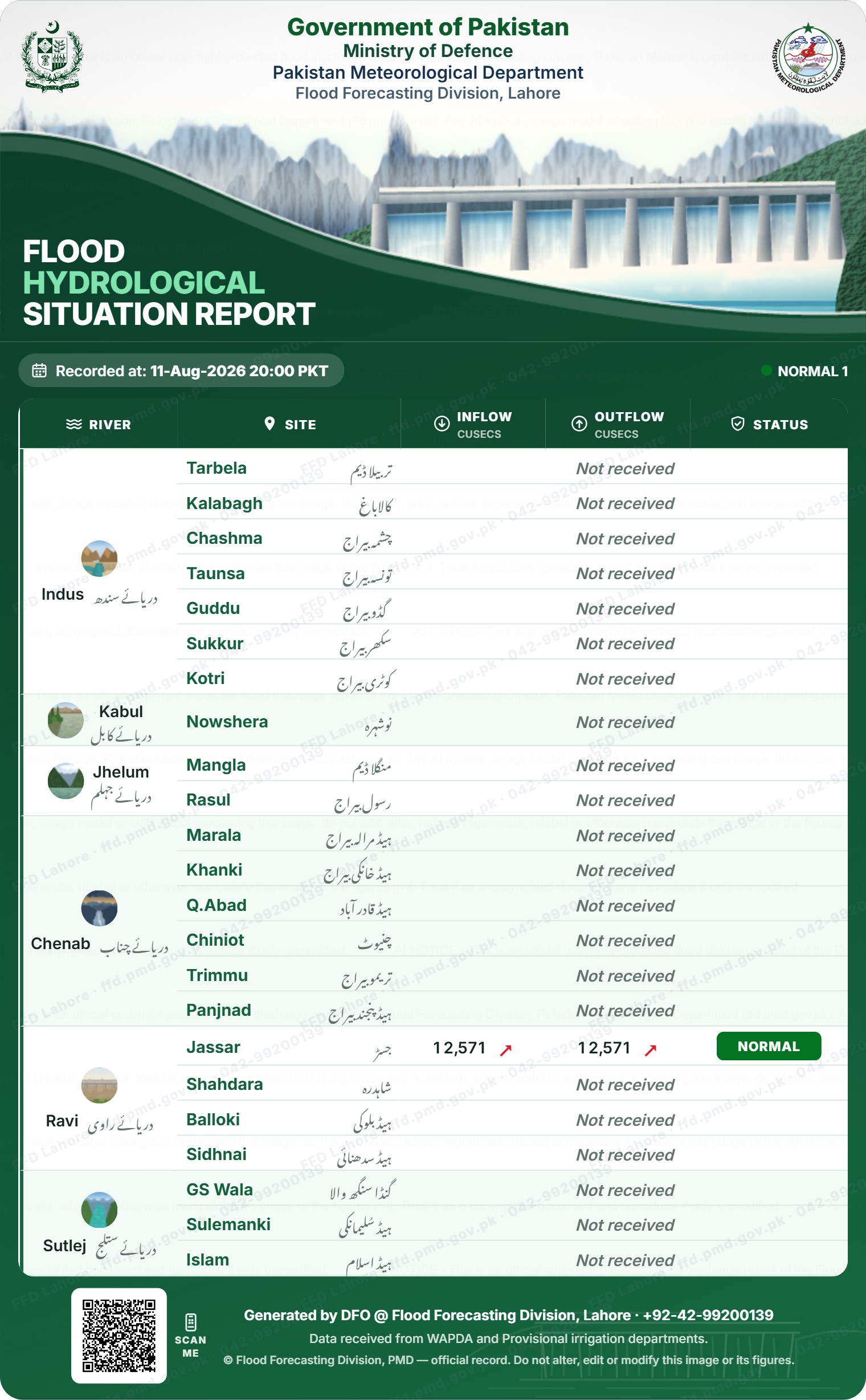Click the wave icon in RIVER header
Viewport: 866px width, 1400px height.
(74, 424)
